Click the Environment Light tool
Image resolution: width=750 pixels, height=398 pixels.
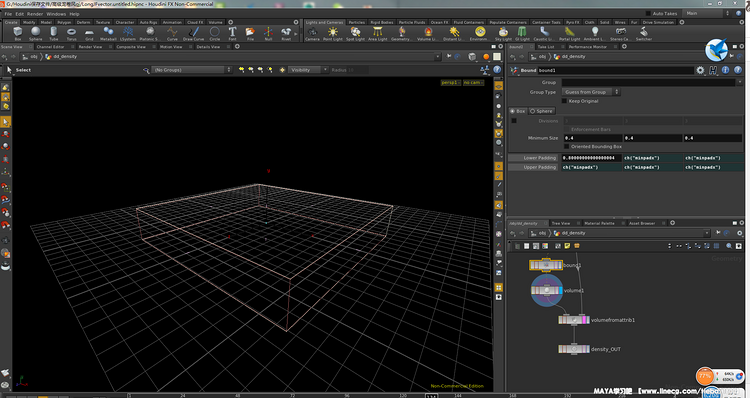coord(479,33)
